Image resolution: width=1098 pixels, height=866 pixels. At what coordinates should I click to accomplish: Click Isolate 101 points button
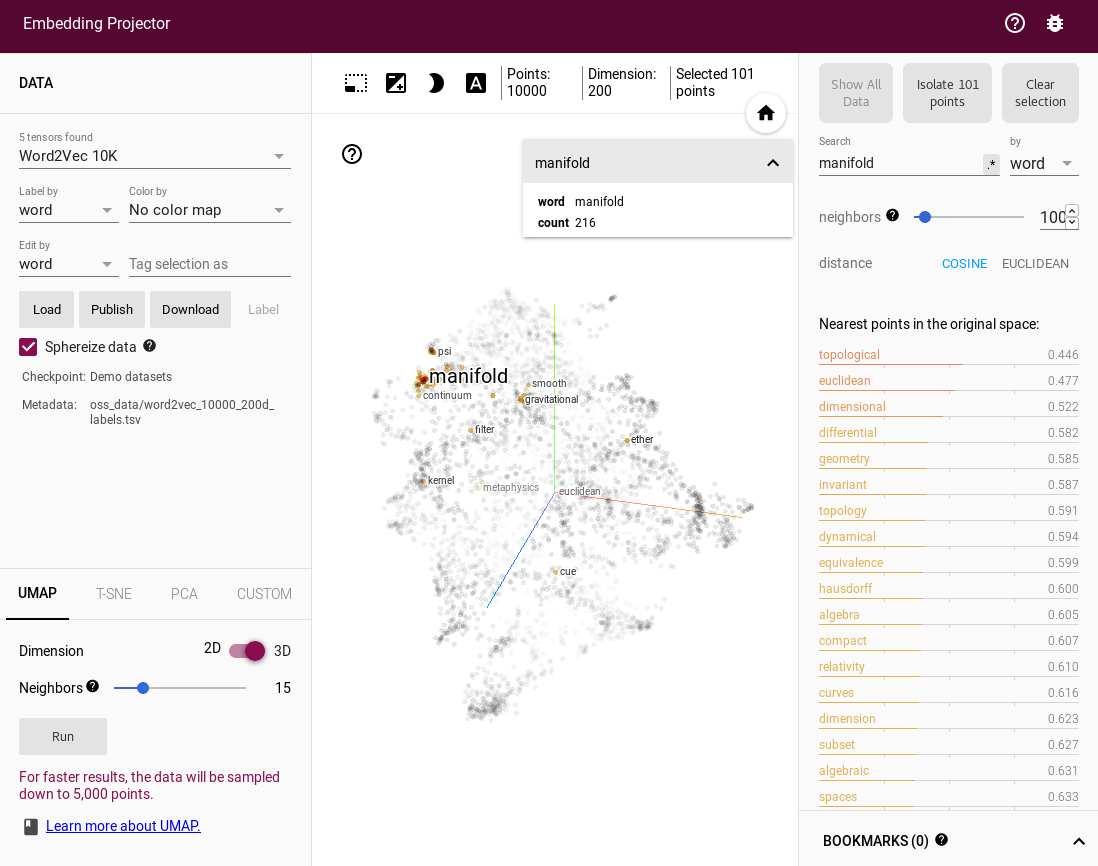(x=947, y=93)
